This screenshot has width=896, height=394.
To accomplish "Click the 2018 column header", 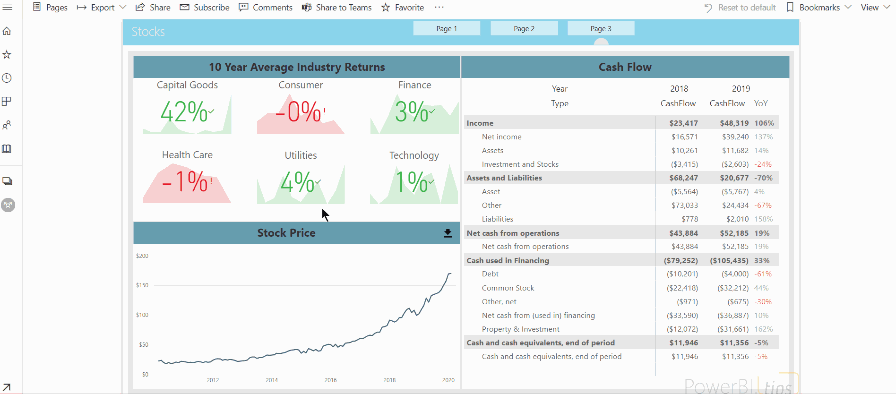I will [x=679, y=89].
